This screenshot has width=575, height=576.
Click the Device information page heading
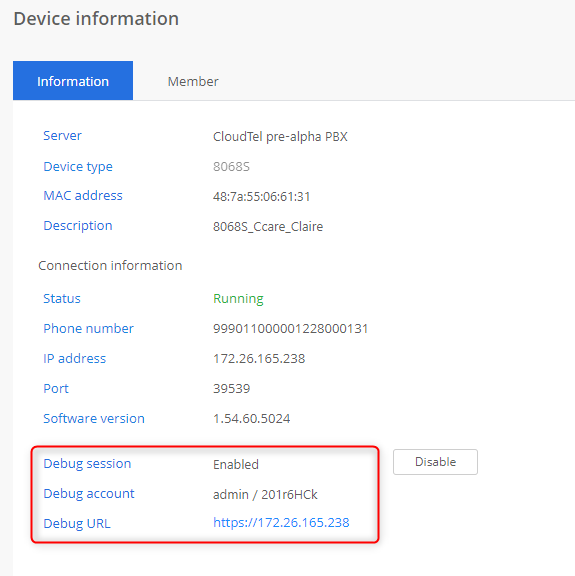96,19
